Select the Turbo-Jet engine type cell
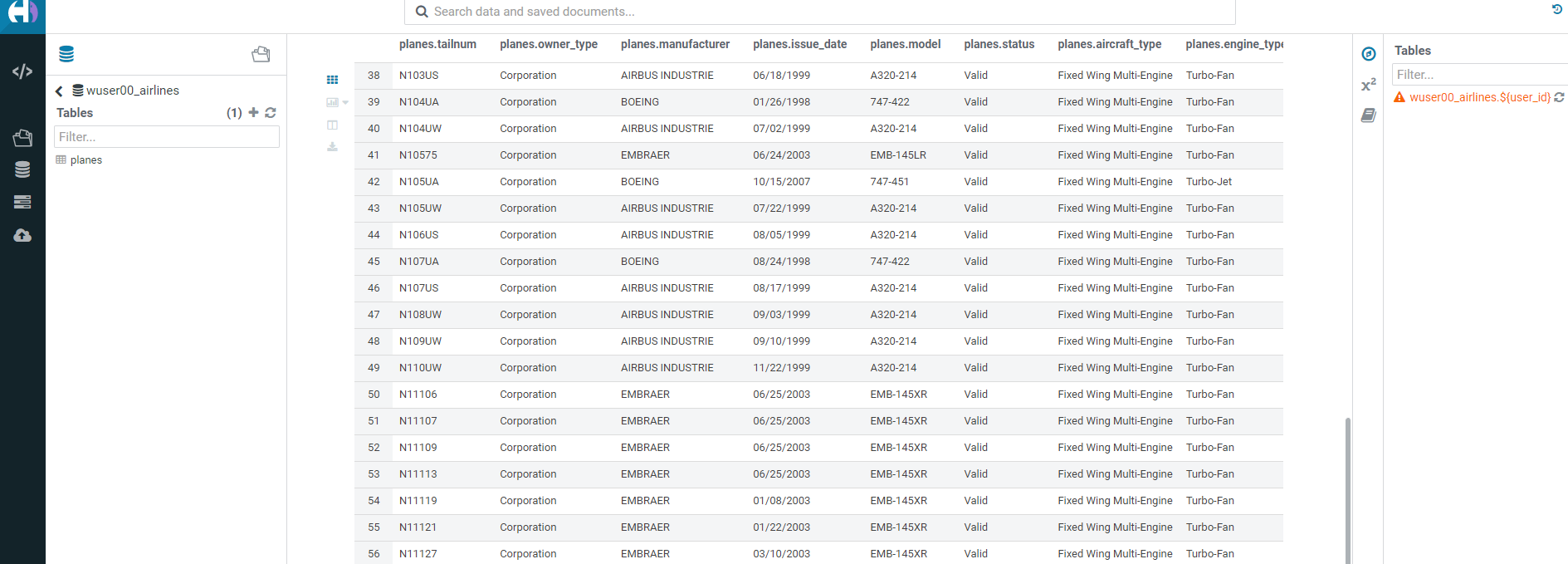 (1209, 182)
